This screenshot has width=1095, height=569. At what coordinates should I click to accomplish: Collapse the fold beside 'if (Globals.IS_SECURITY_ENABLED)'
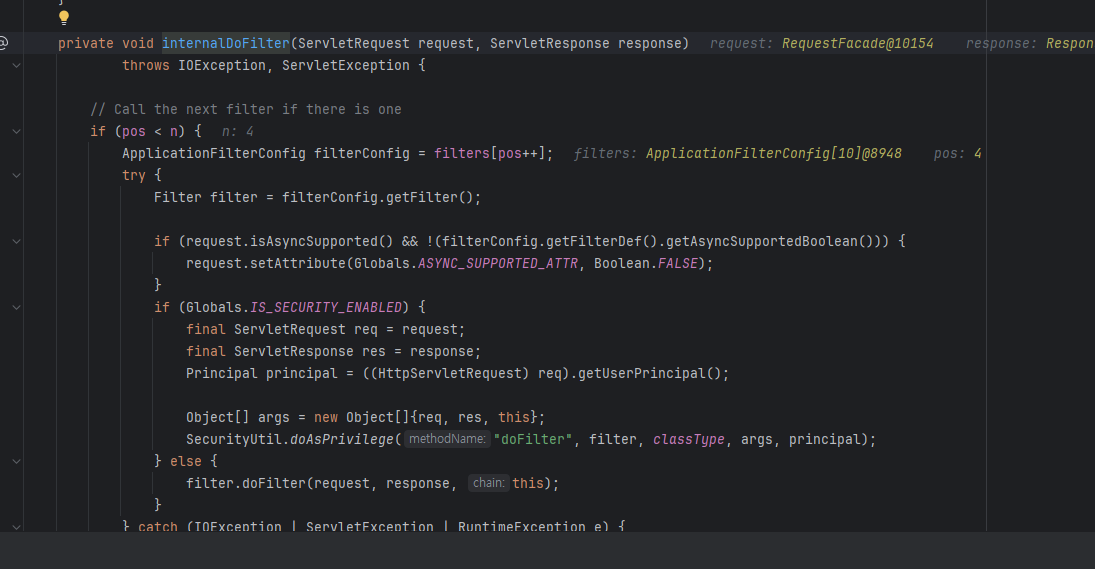[16, 307]
